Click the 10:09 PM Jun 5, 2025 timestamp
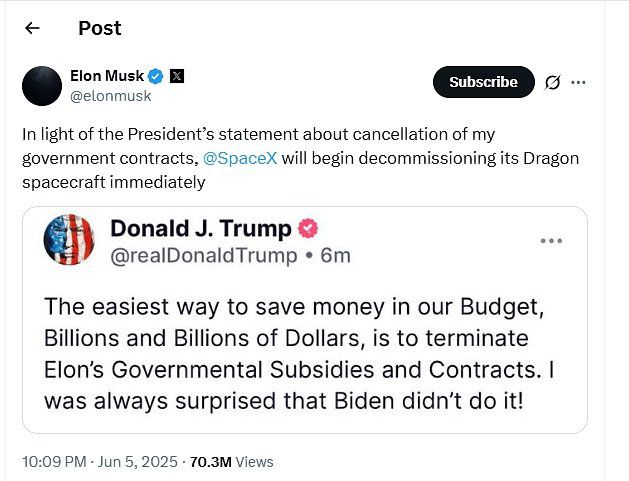Viewport: 629px width, 481px height. [x=100, y=462]
